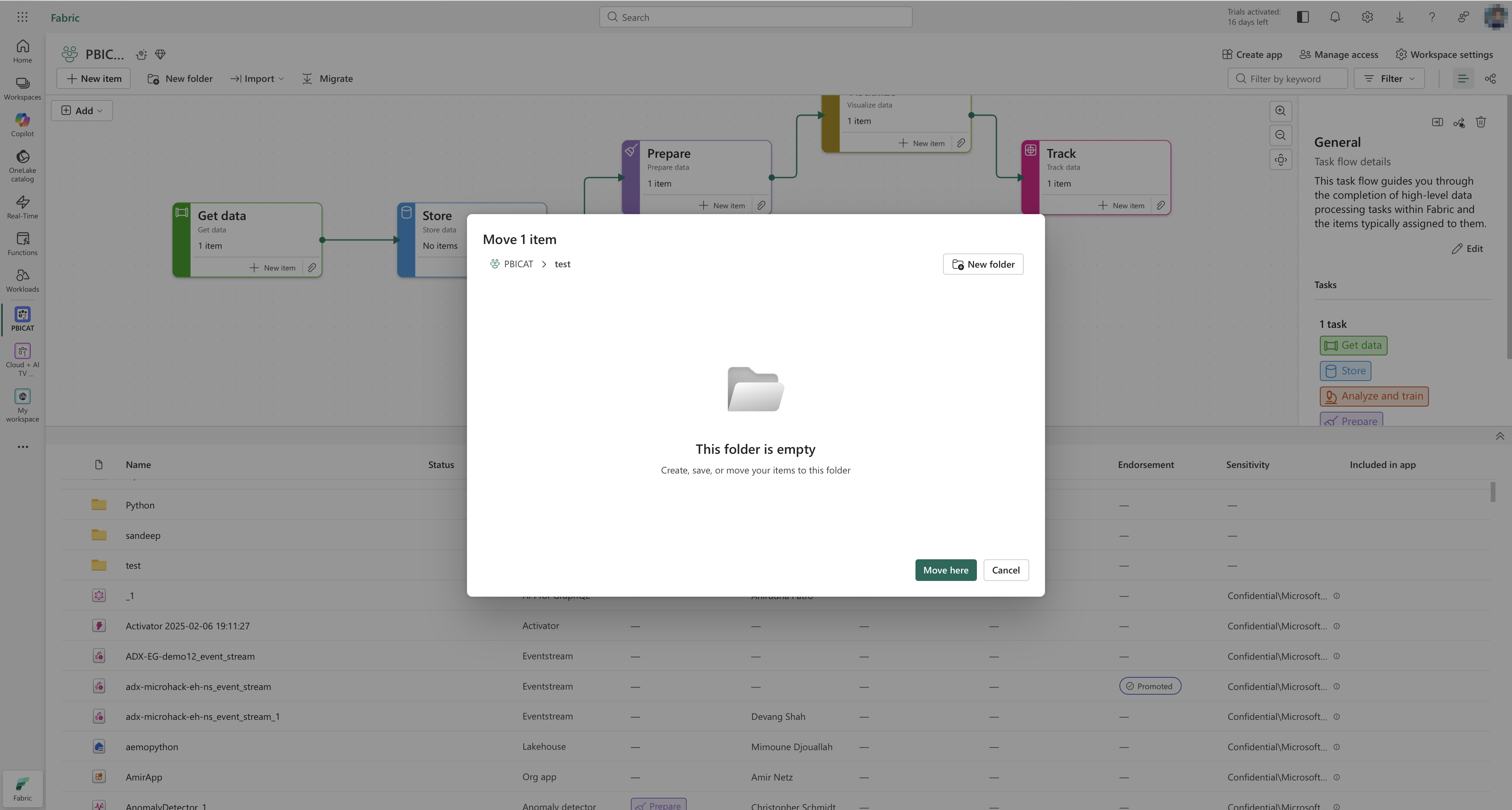Open My workspace in sidebar
This screenshot has width=1512, height=810.
pyautogui.click(x=22, y=405)
